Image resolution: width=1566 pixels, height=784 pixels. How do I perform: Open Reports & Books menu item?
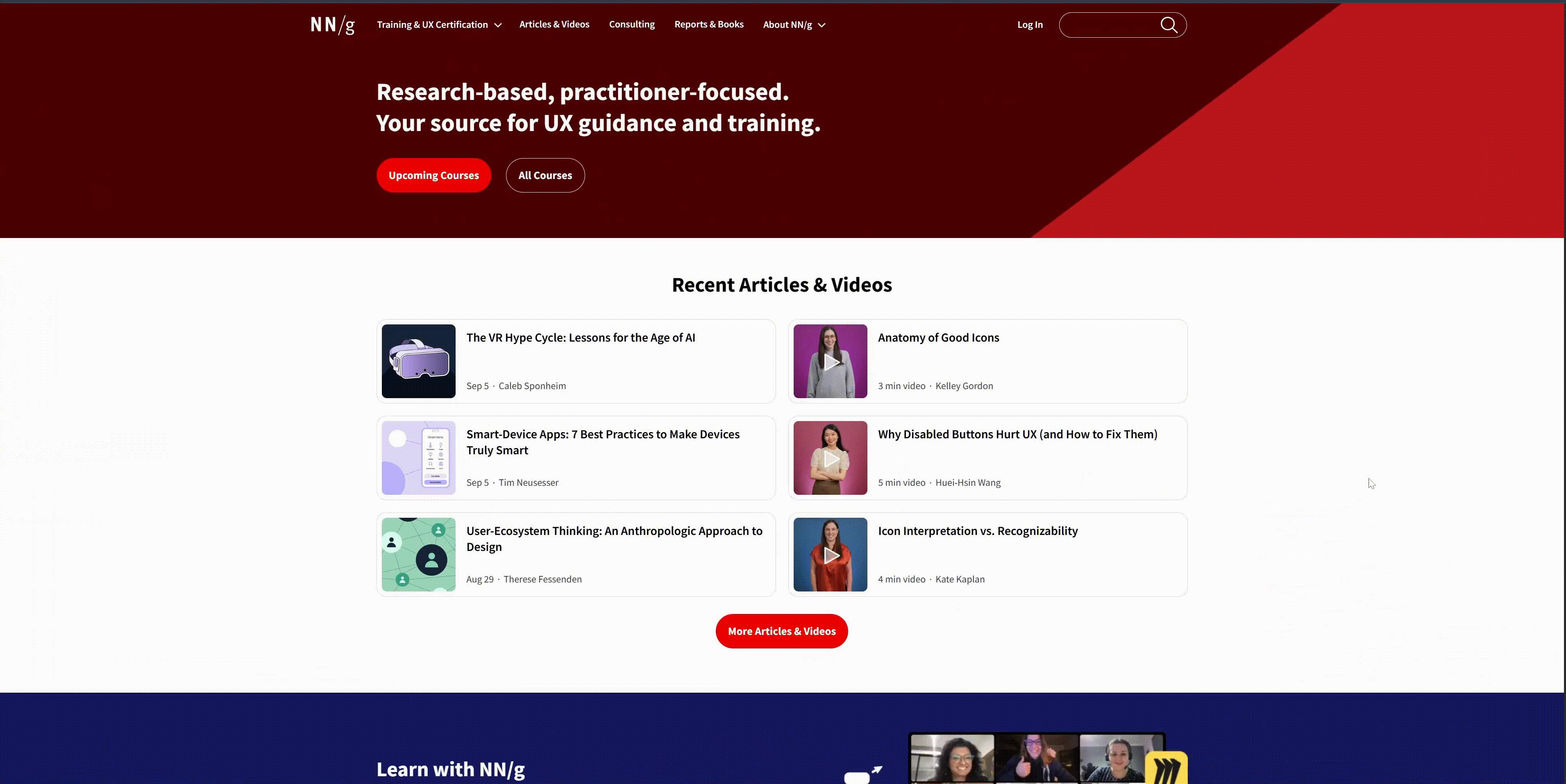click(x=709, y=24)
